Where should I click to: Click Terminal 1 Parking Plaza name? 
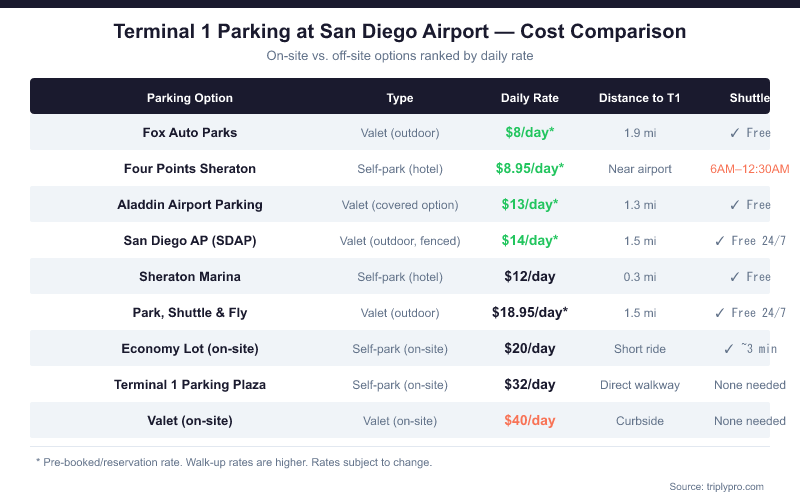[190, 384]
